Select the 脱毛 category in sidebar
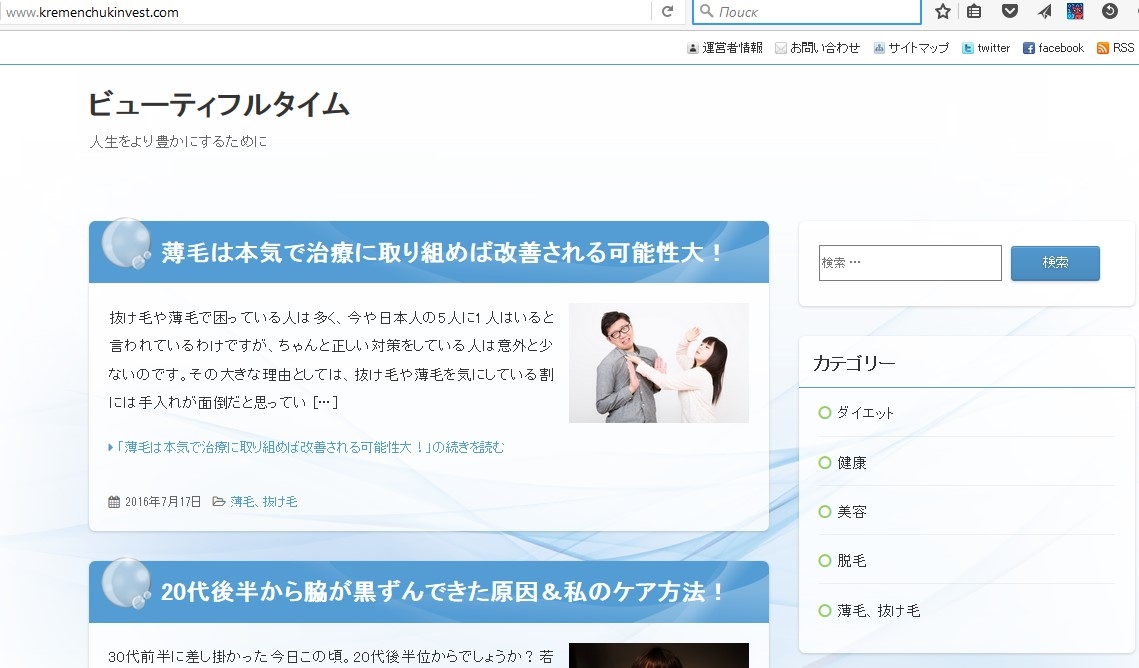The height and width of the screenshot is (668, 1139). coord(851,561)
